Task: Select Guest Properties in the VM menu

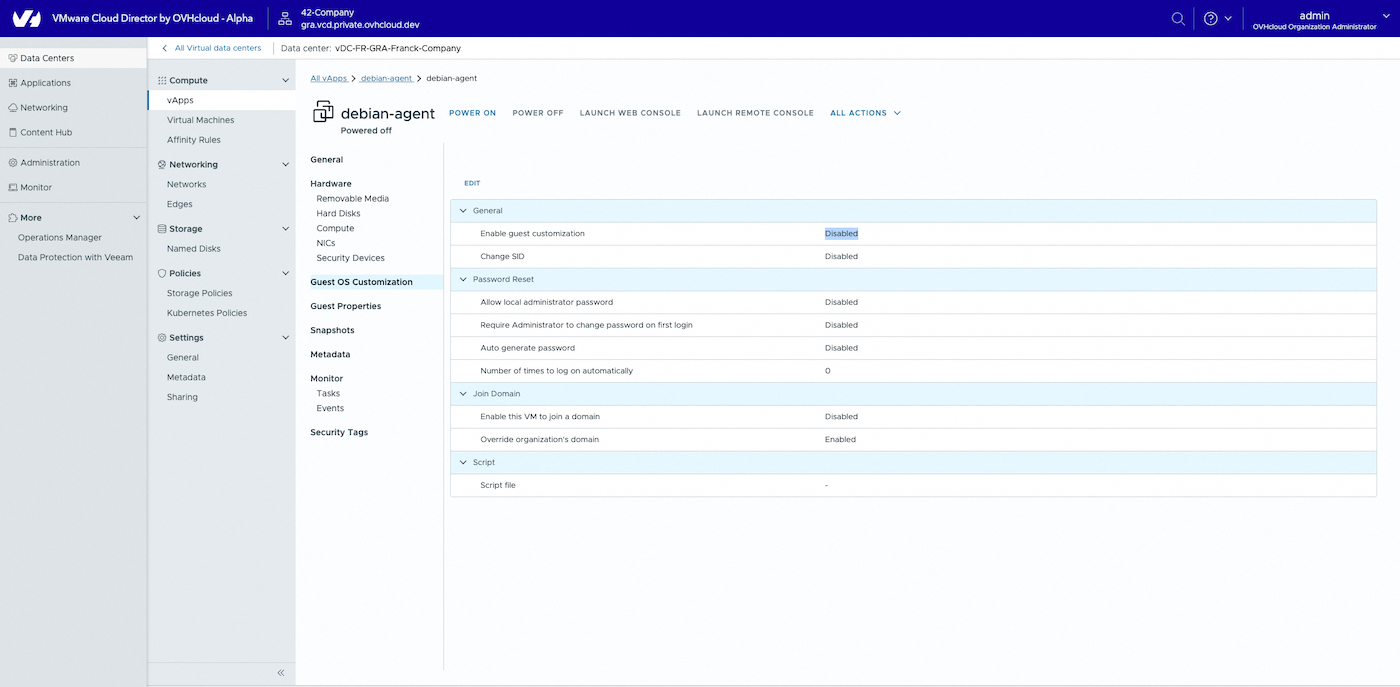Action: [345, 306]
